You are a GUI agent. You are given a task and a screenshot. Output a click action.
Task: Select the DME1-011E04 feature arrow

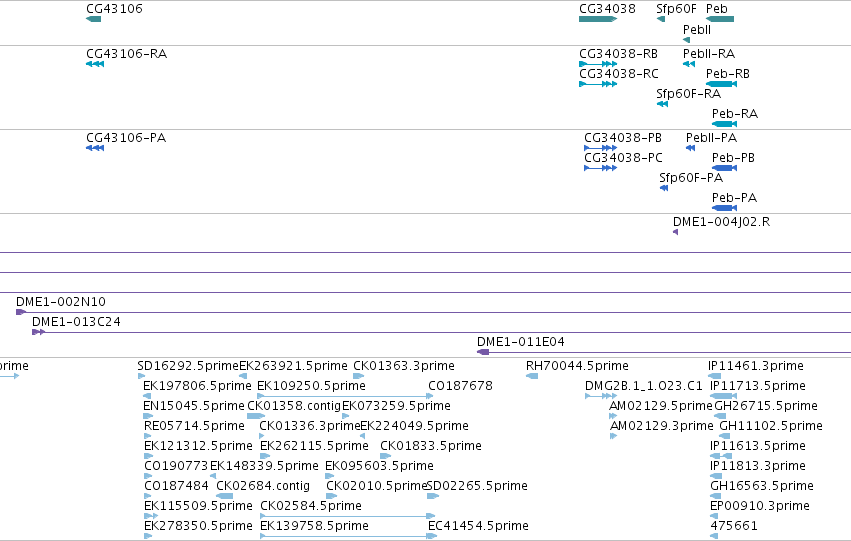[483, 352]
